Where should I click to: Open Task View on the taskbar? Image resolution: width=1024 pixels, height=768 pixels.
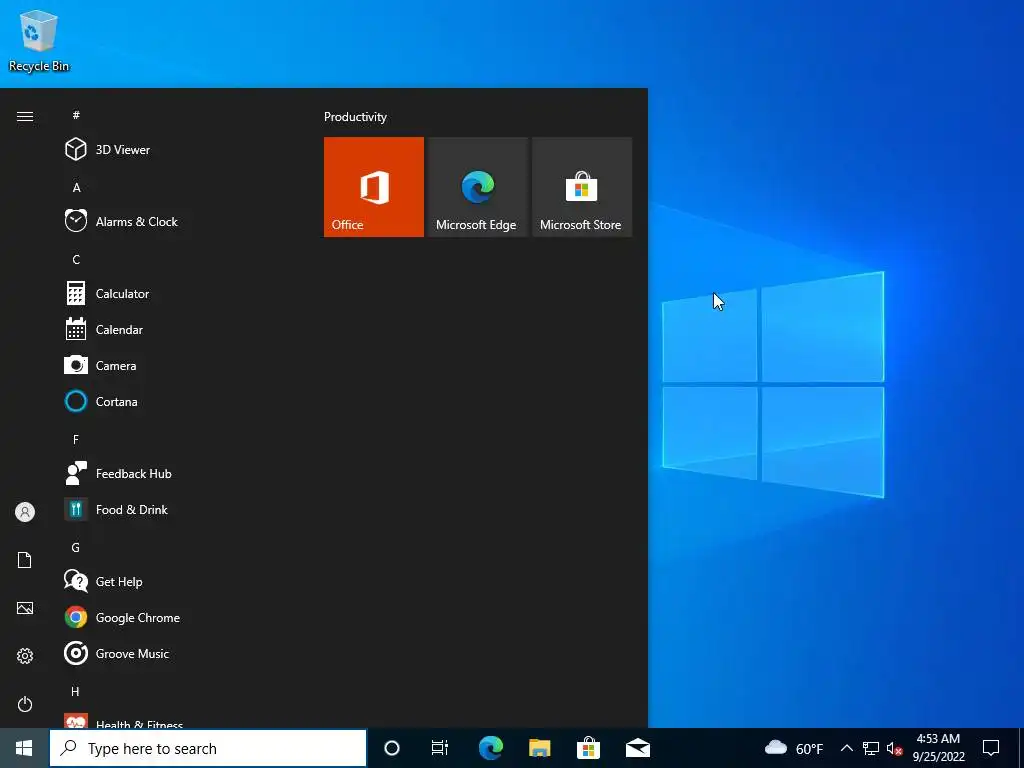point(440,748)
